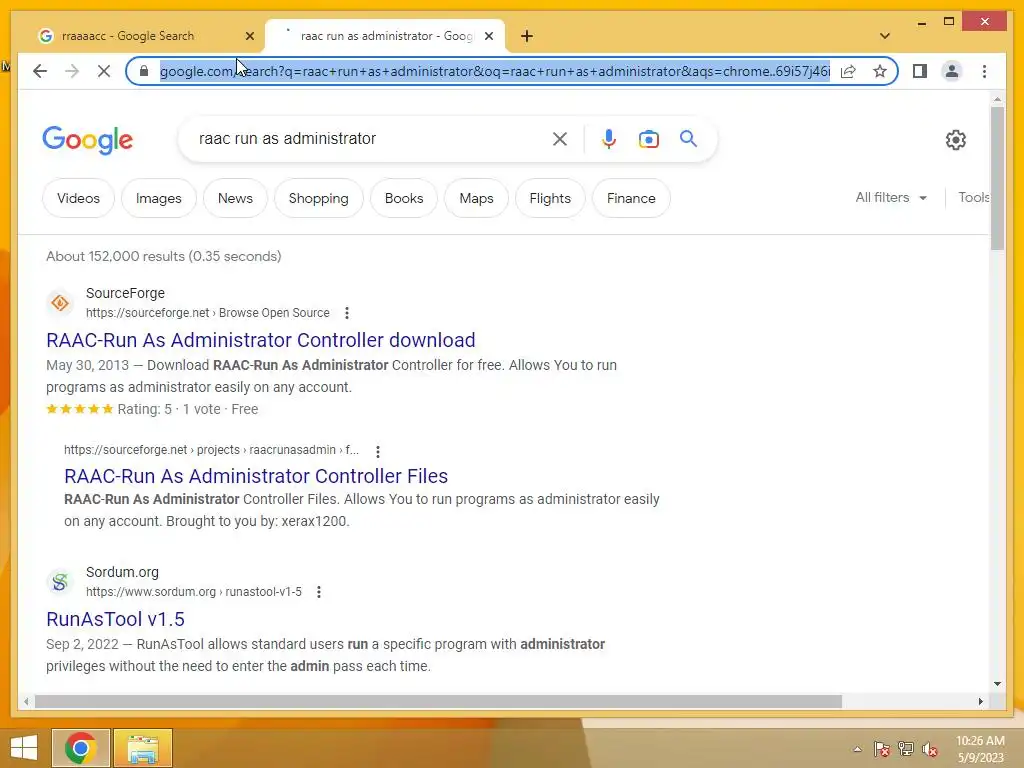
Task: Open more options for projects raacrunasadmin result
Action: click(377, 451)
